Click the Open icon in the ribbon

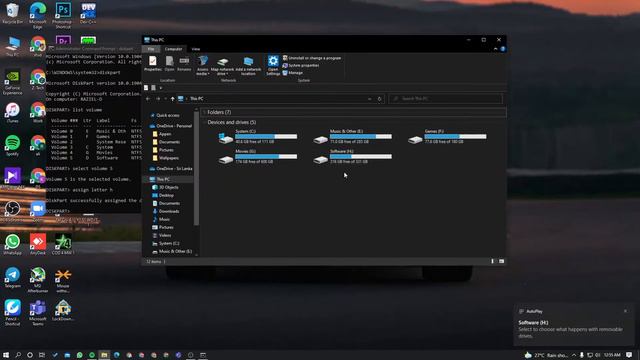(x=169, y=64)
